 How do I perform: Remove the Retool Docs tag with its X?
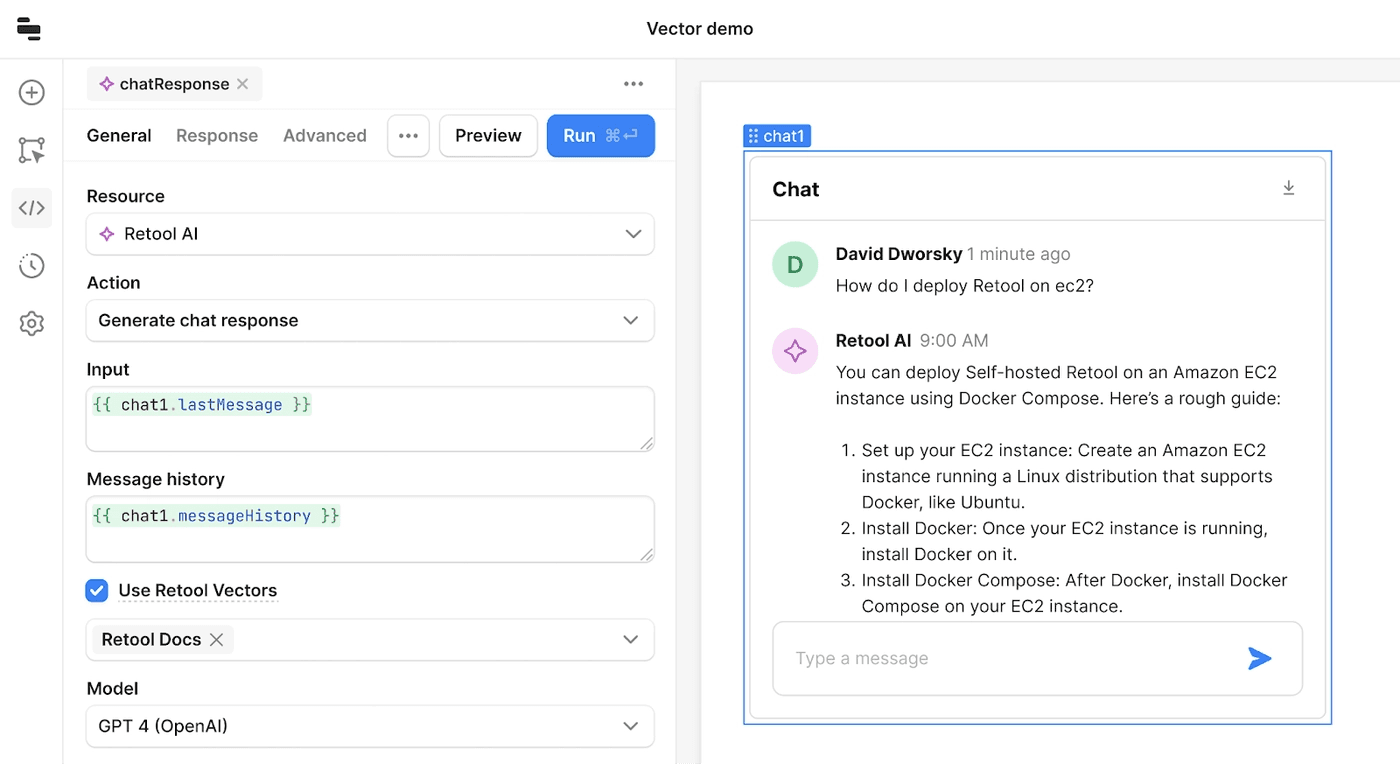[x=217, y=639]
